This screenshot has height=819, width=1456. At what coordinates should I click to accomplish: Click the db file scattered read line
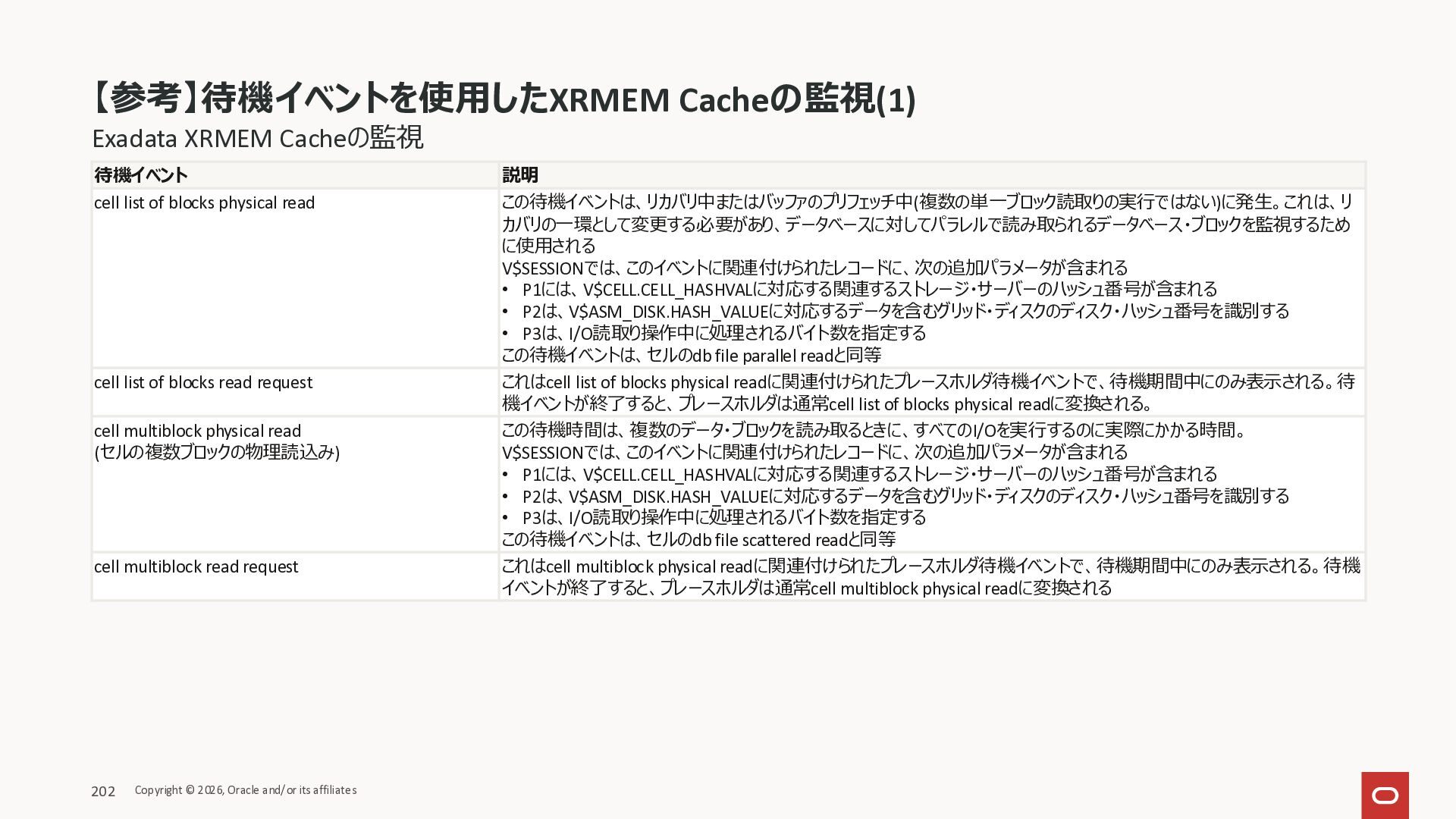point(698,539)
